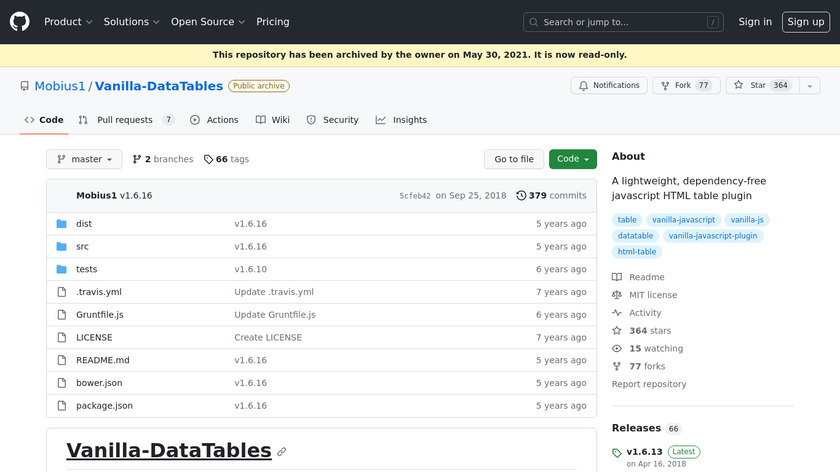Open the green Code dropdown

(x=573, y=159)
